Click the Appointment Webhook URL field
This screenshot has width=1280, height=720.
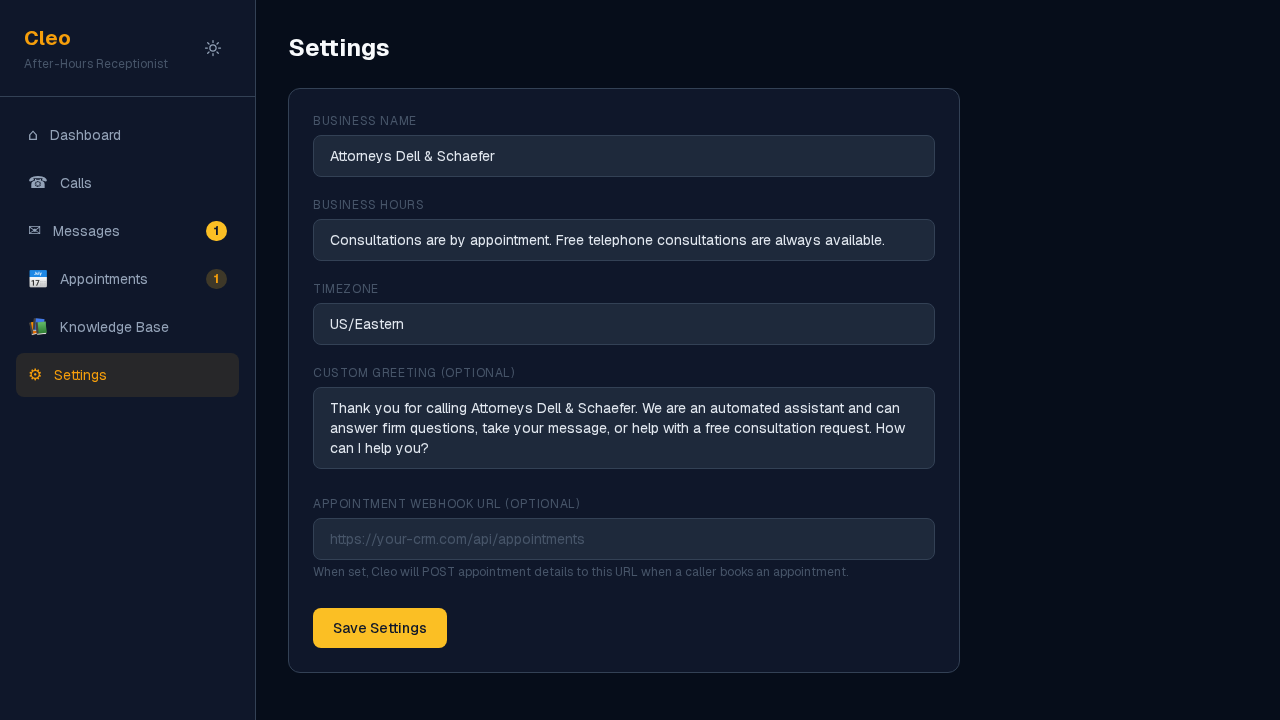[623, 539]
